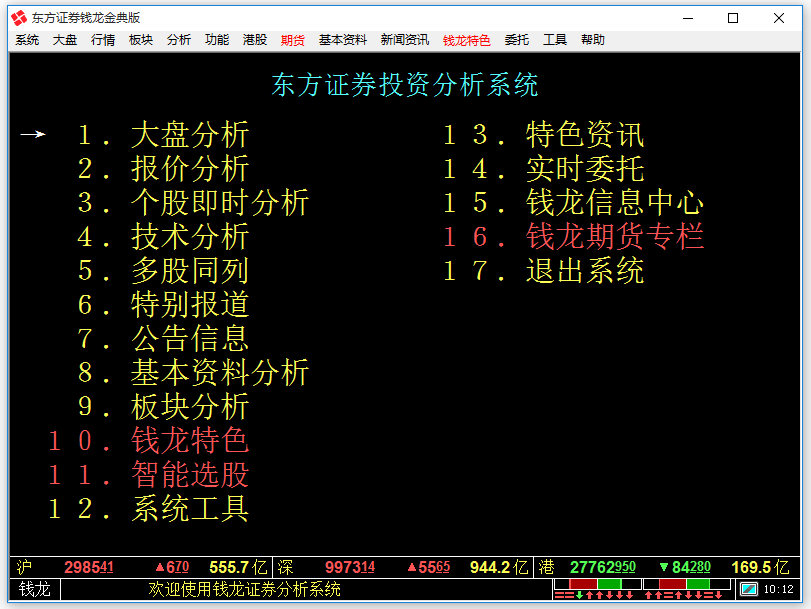This screenshot has width=811, height=609.
Task: Minimize the 东方证券钱龙金典版 window
Action: [x=688, y=18]
